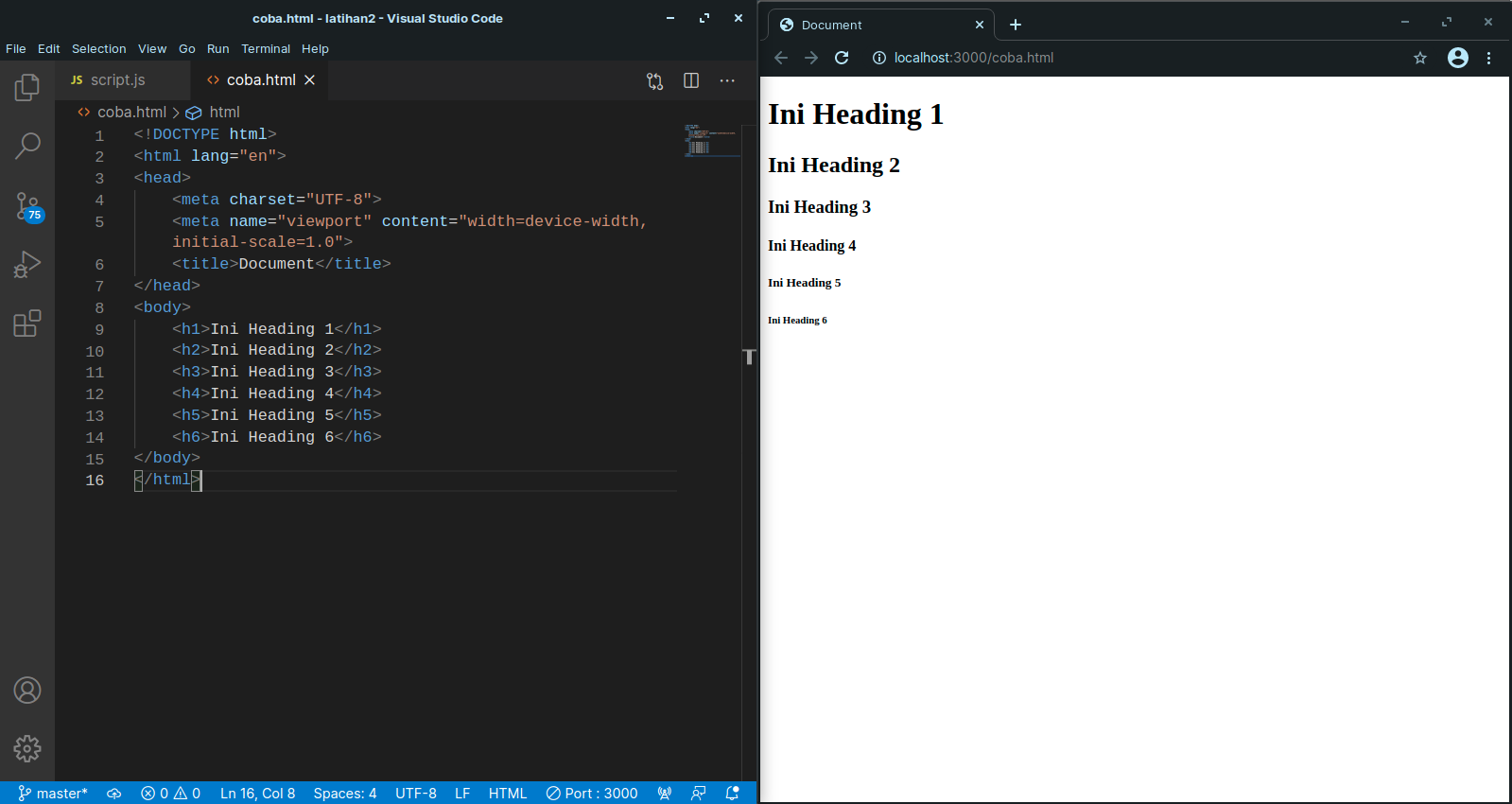Screen dimensions: 1512x804
Task: Place cursor on the h1 code line
Action: coord(277,329)
